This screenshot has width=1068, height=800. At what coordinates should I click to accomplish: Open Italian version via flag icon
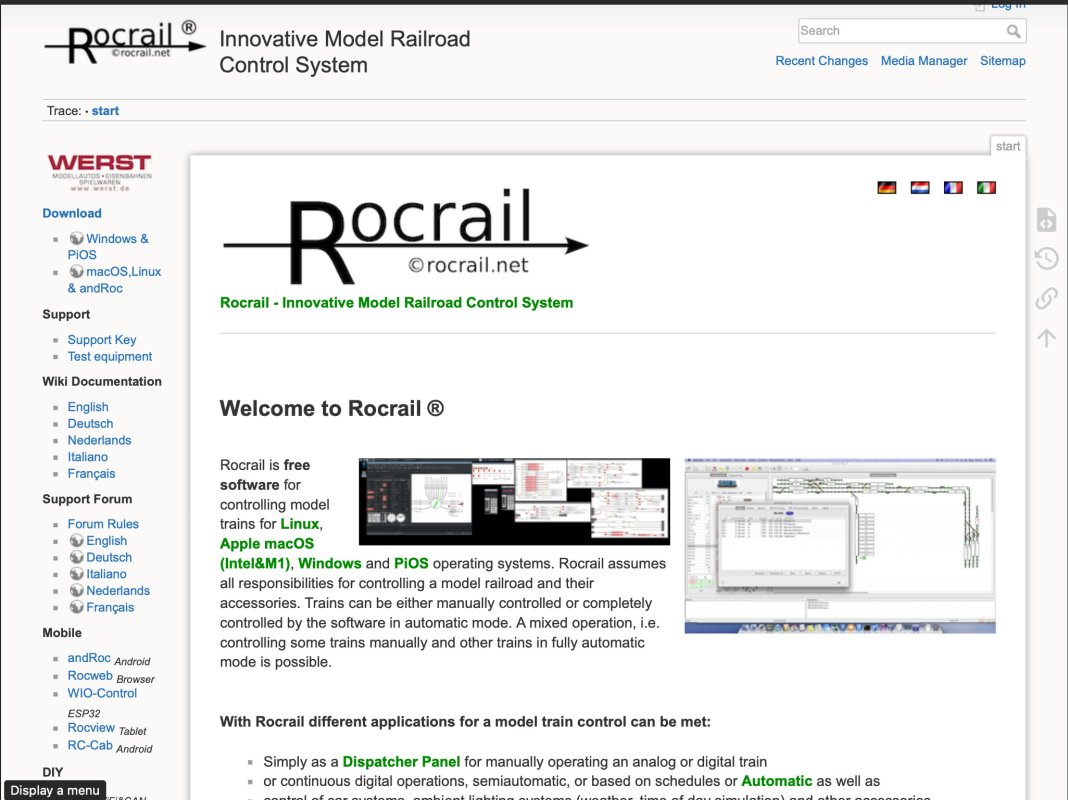click(x=986, y=187)
